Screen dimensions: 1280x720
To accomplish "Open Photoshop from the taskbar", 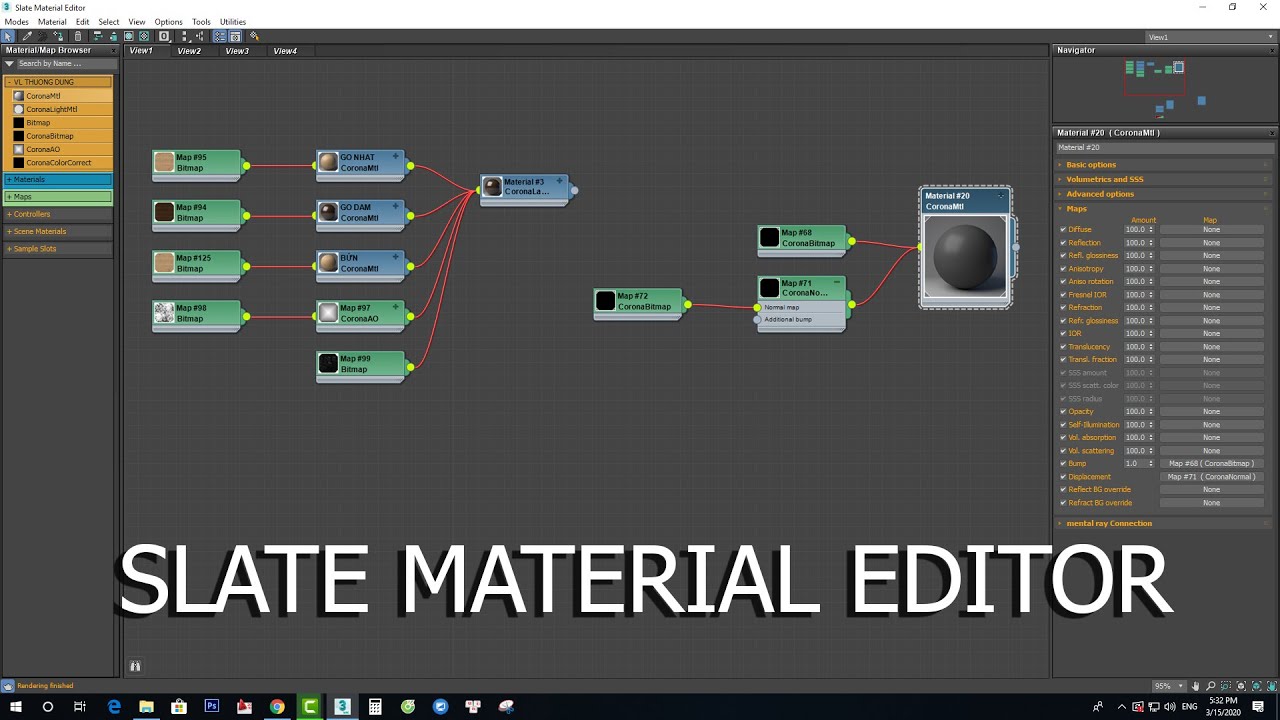I will [212, 706].
